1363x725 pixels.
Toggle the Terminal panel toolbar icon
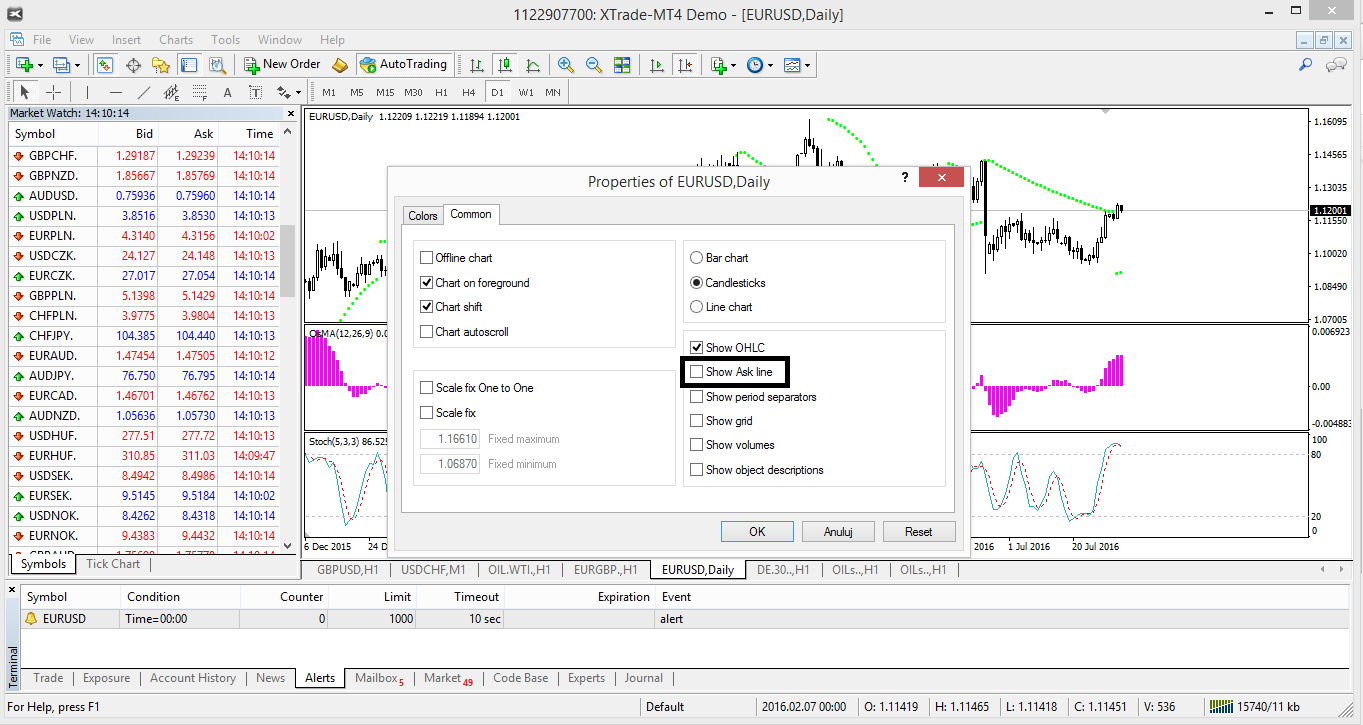tap(189, 65)
